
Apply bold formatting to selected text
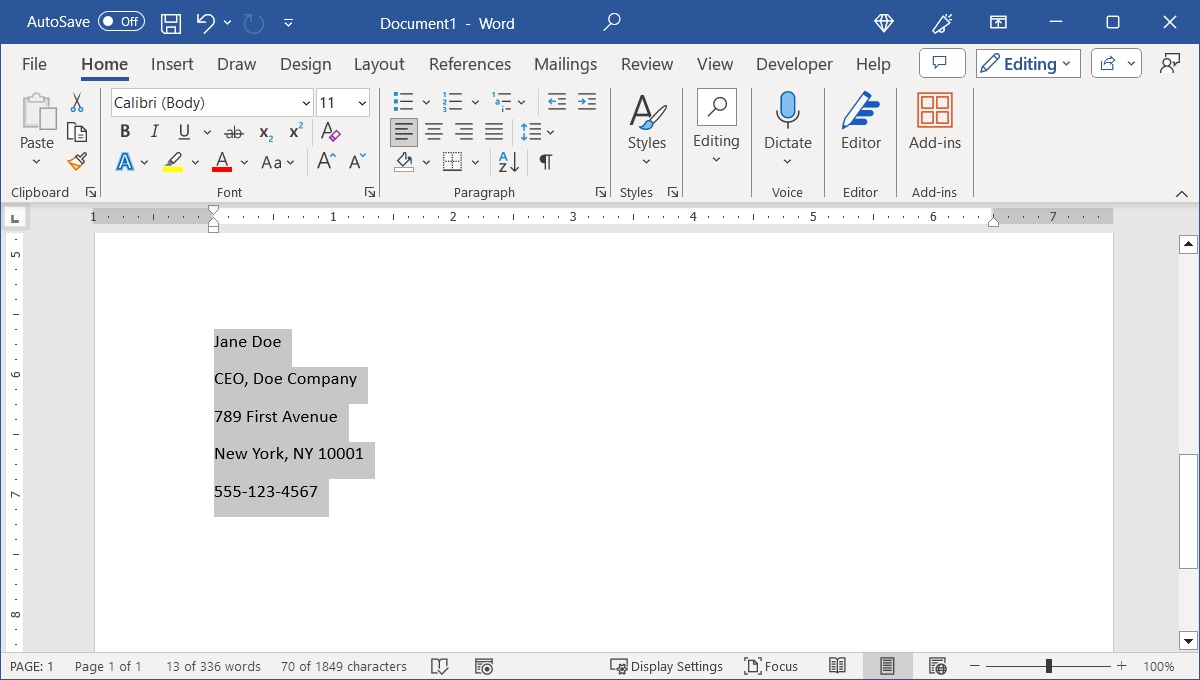point(124,131)
